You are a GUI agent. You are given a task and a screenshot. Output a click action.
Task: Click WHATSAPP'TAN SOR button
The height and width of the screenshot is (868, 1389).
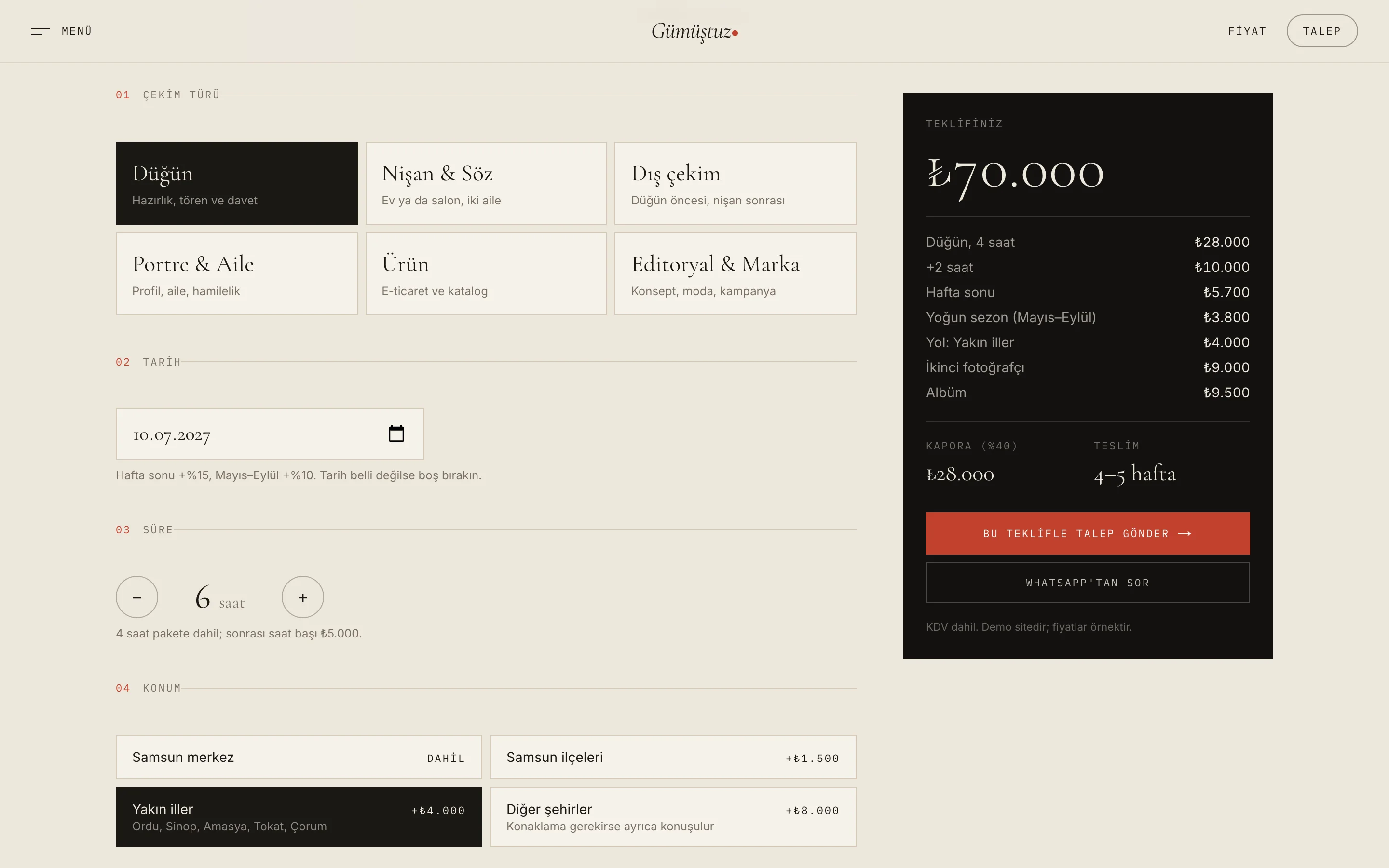coord(1088,583)
